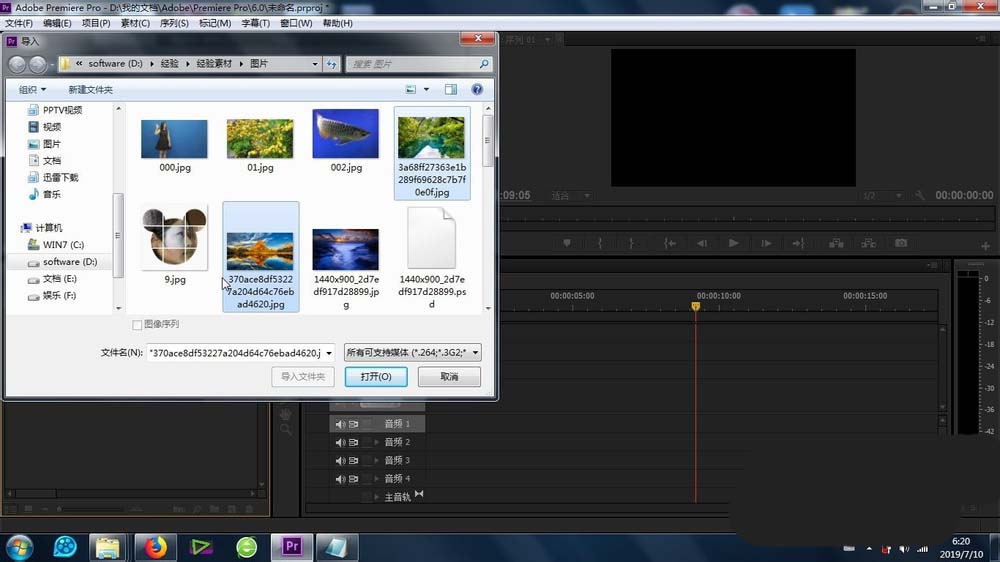Click the 经验素材 path segment
This screenshot has width=1000, height=562.
tap(214, 64)
